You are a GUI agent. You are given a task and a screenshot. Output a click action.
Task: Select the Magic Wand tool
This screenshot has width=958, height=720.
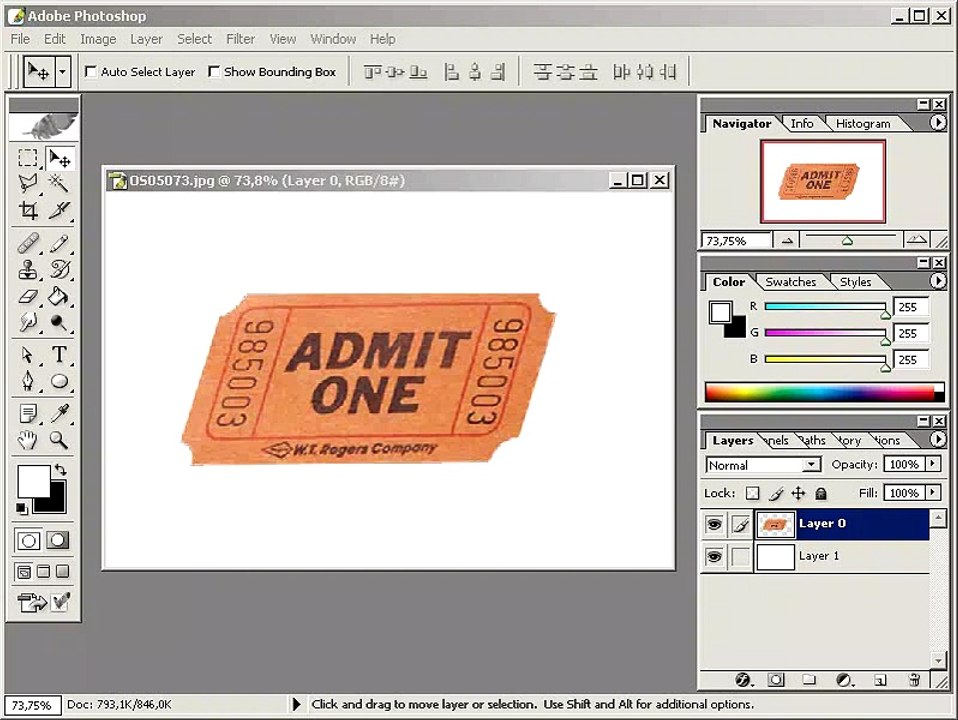59,183
